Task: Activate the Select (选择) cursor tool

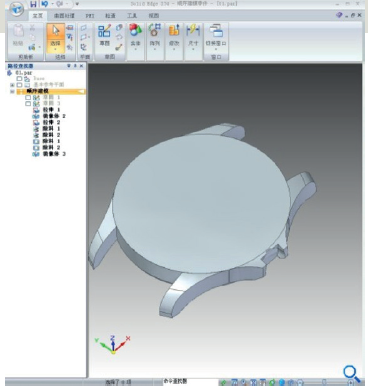Action: 55,36
